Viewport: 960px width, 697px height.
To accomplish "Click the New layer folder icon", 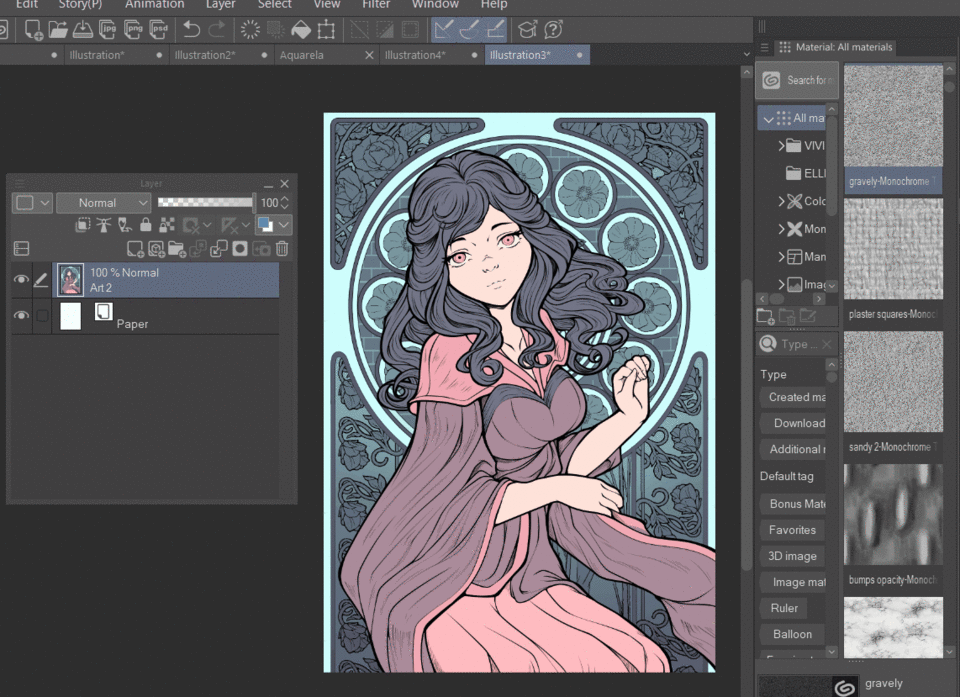I will [x=177, y=248].
